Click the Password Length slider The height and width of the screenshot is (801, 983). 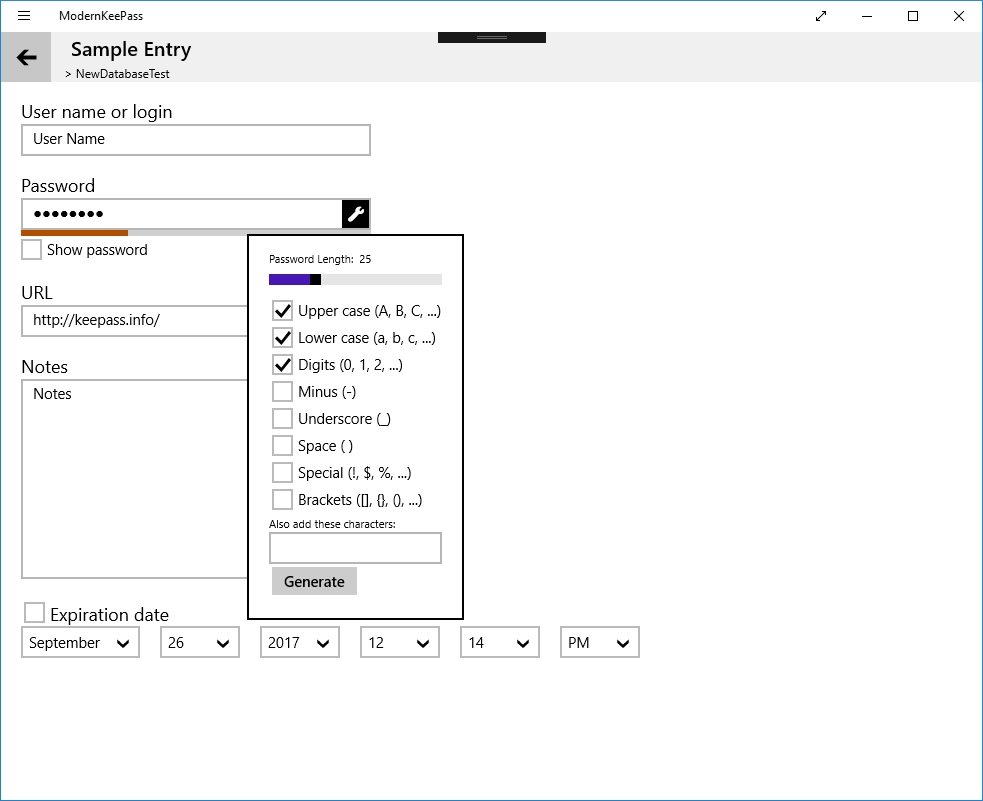coord(355,280)
